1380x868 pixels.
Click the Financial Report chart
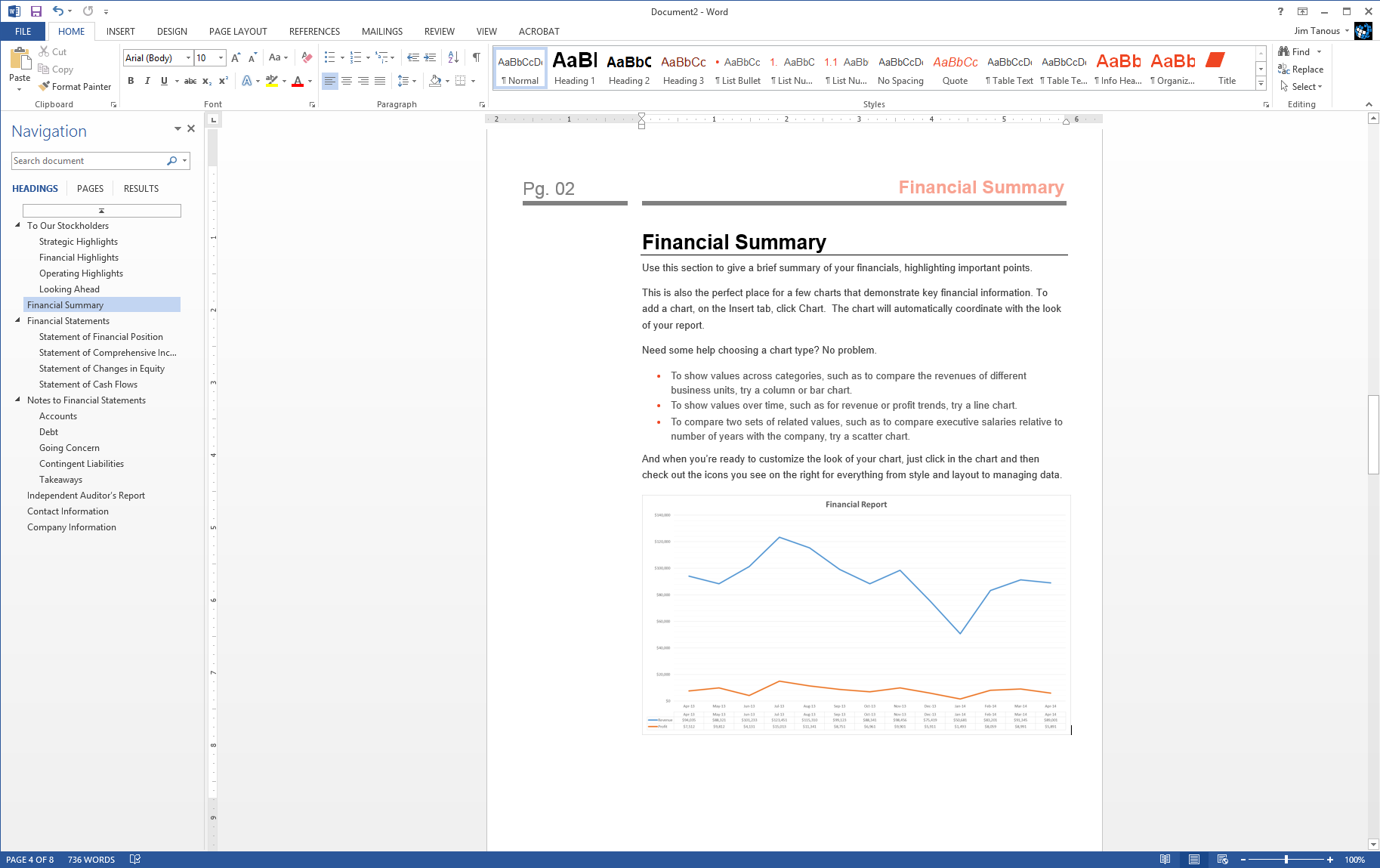tap(856, 614)
